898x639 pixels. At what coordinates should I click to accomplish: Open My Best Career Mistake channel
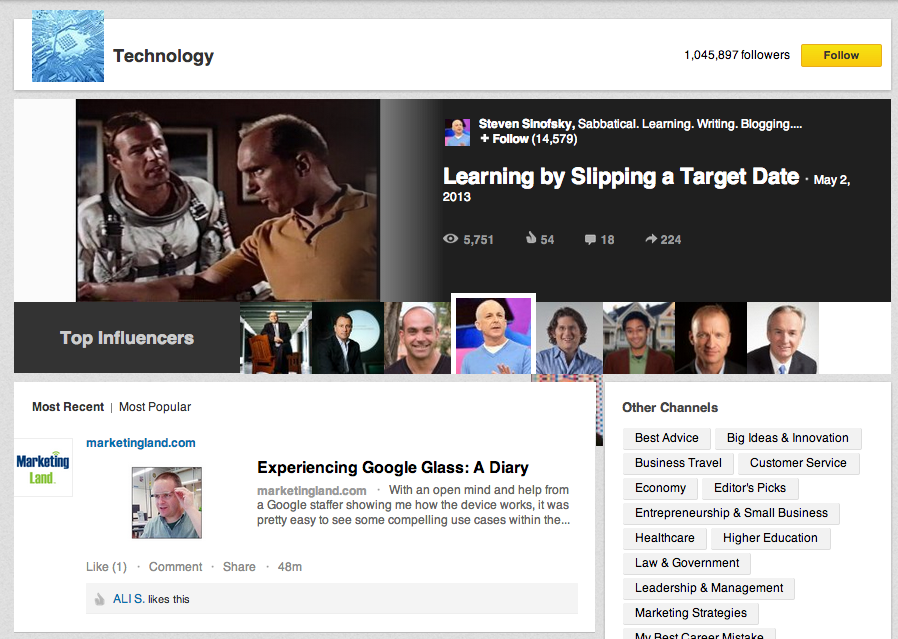pyautogui.click(x=699, y=634)
